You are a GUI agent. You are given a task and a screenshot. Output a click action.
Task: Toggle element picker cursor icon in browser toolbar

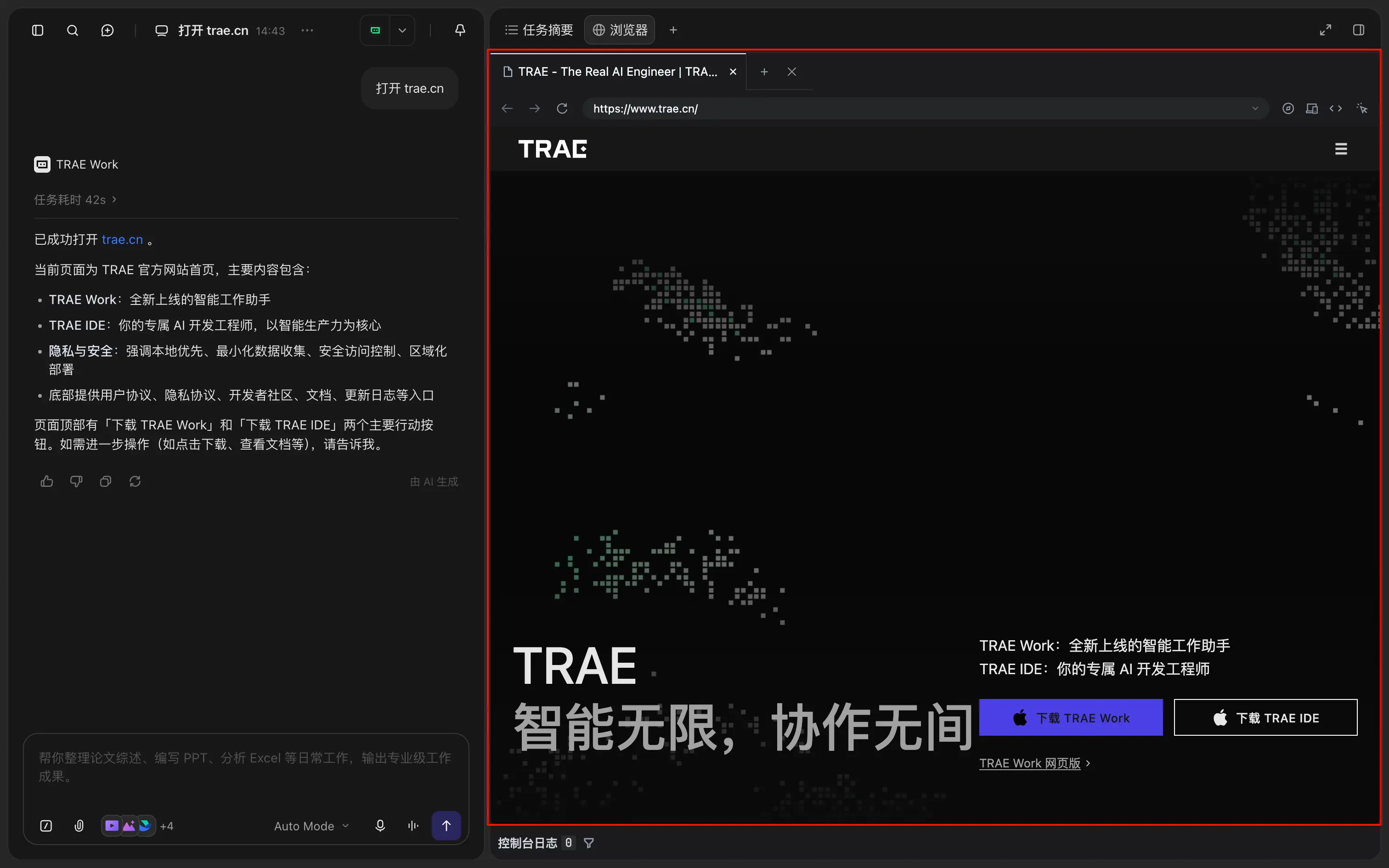(1362, 108)
